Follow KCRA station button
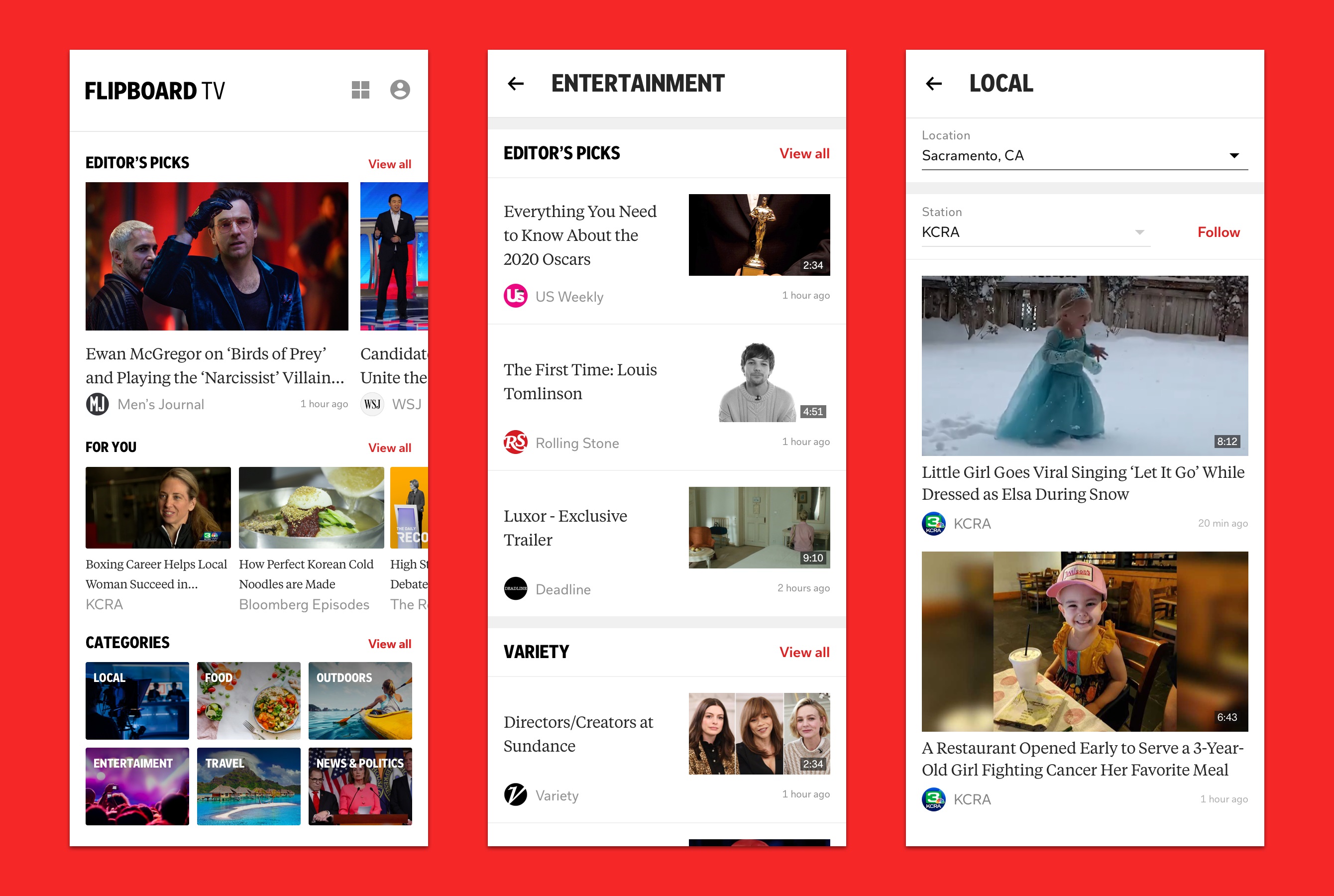The width and height of the screenshot is (1334, 896). [1221, 233]
